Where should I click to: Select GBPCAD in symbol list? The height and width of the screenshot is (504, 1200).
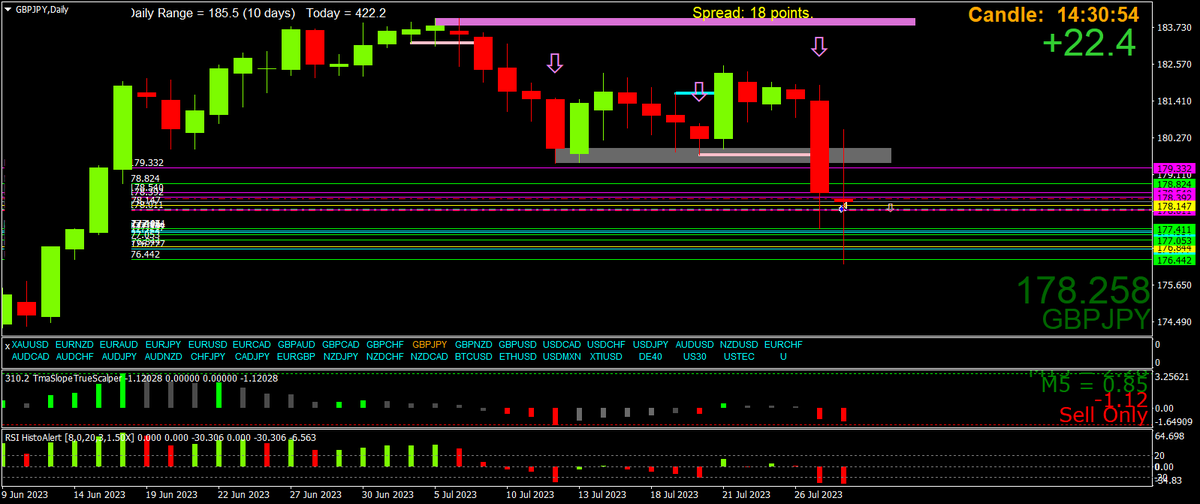(x=340, y=344)
